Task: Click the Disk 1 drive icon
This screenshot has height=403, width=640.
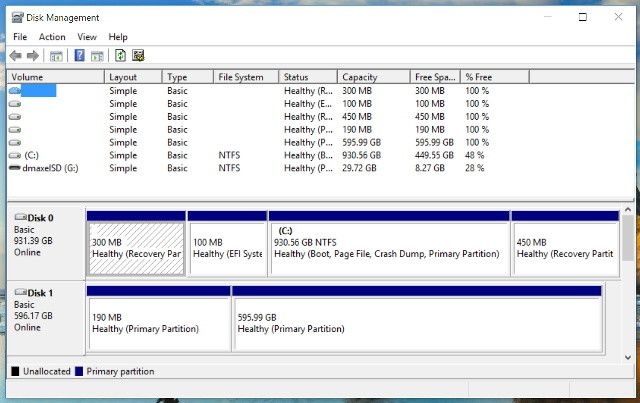Action: [x=20, y=292]
